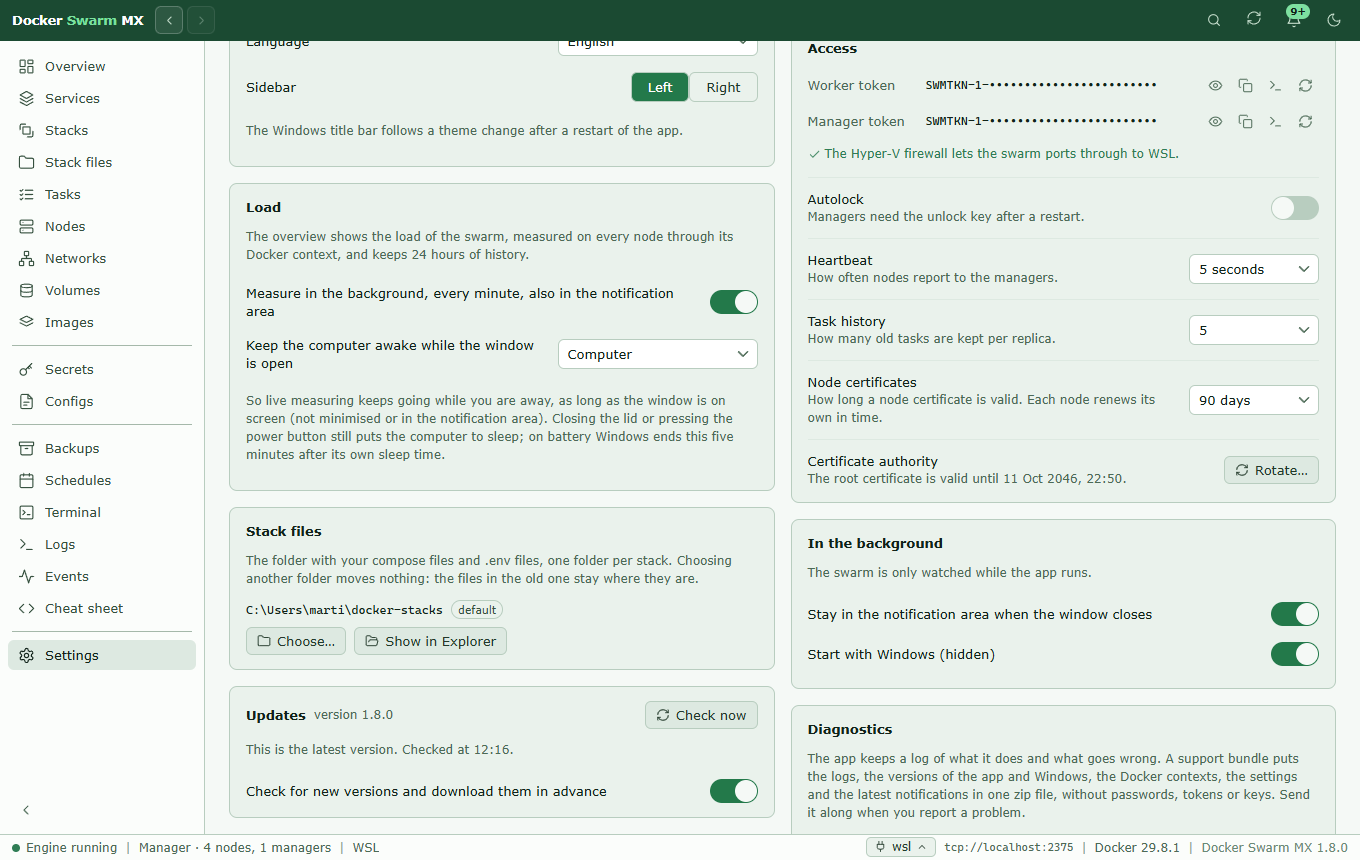Viewport: 1360px width, 860px height.
Task: Click the C:\Users\marti\docker-stacks folder path
Action: (x=345, y=610)
